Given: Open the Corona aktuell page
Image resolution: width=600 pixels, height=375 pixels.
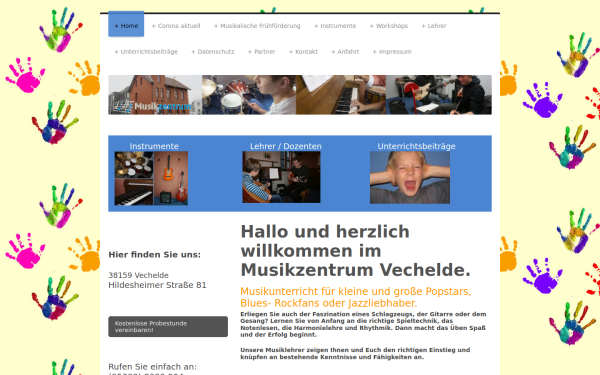Looking at the screenshot, I should (x=176, y=26).
